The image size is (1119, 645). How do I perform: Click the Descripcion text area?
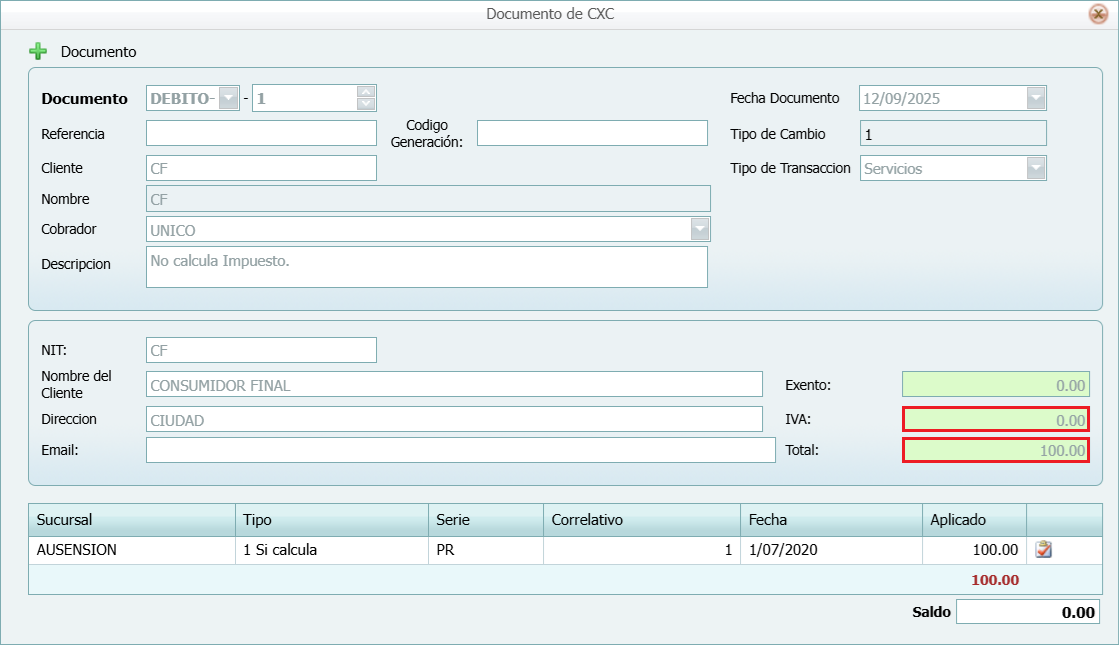click(x=426, y=267)
